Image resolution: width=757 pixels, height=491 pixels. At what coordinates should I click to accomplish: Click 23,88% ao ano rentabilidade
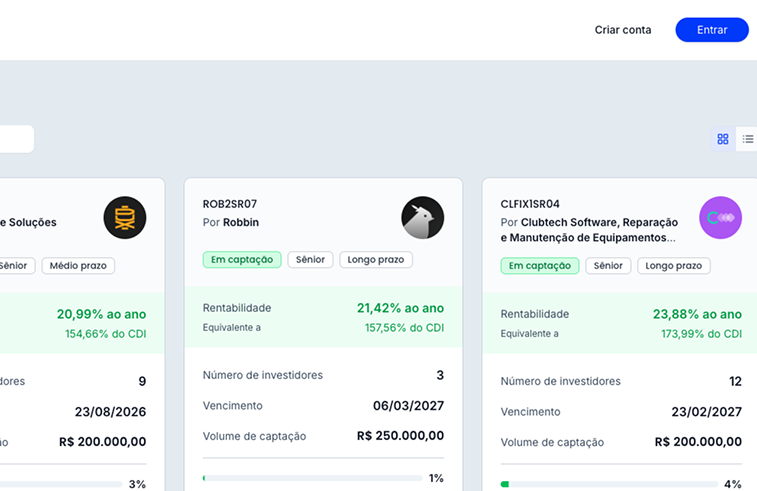point(697,314)
